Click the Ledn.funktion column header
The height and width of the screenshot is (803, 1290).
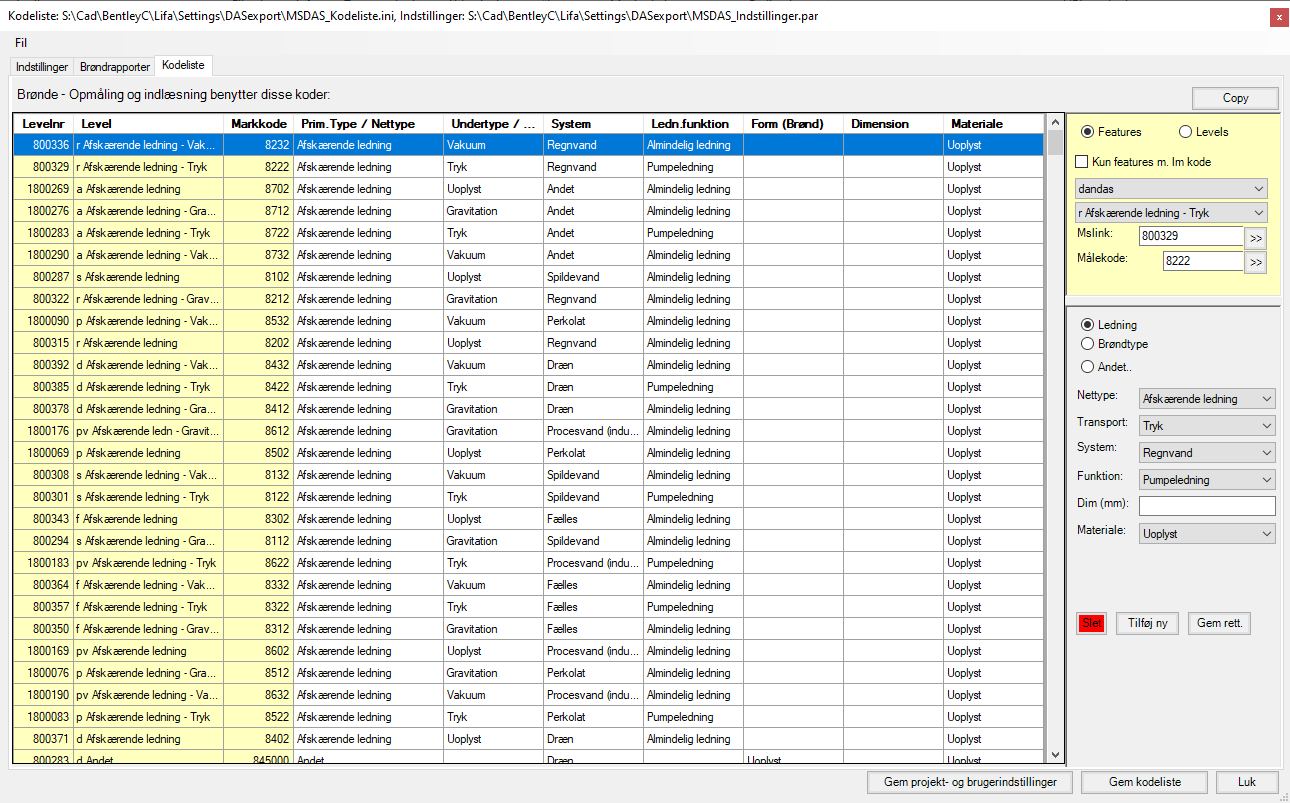(x=693, y=124)
